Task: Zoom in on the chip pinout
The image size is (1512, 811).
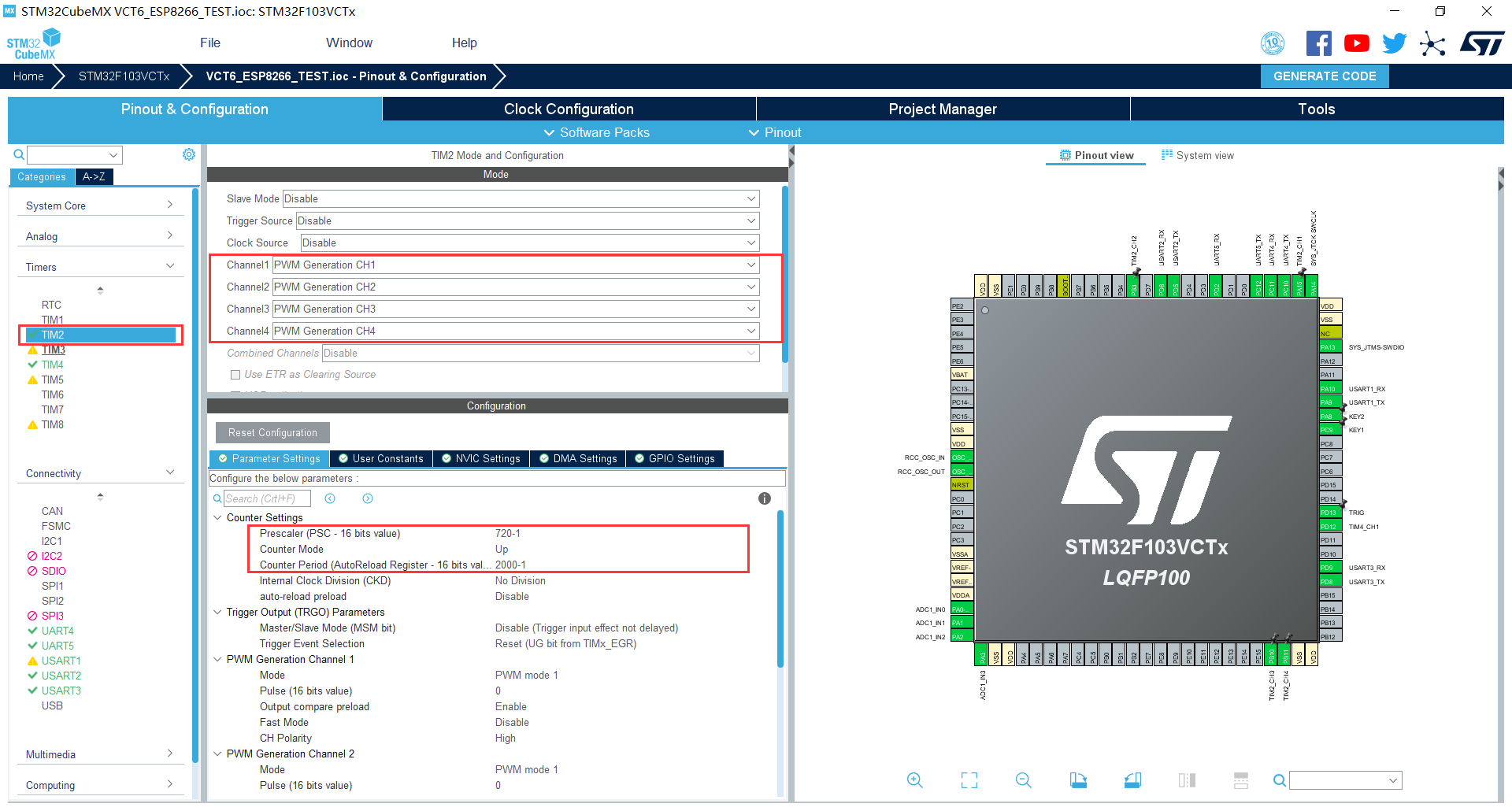Action: 914,780
